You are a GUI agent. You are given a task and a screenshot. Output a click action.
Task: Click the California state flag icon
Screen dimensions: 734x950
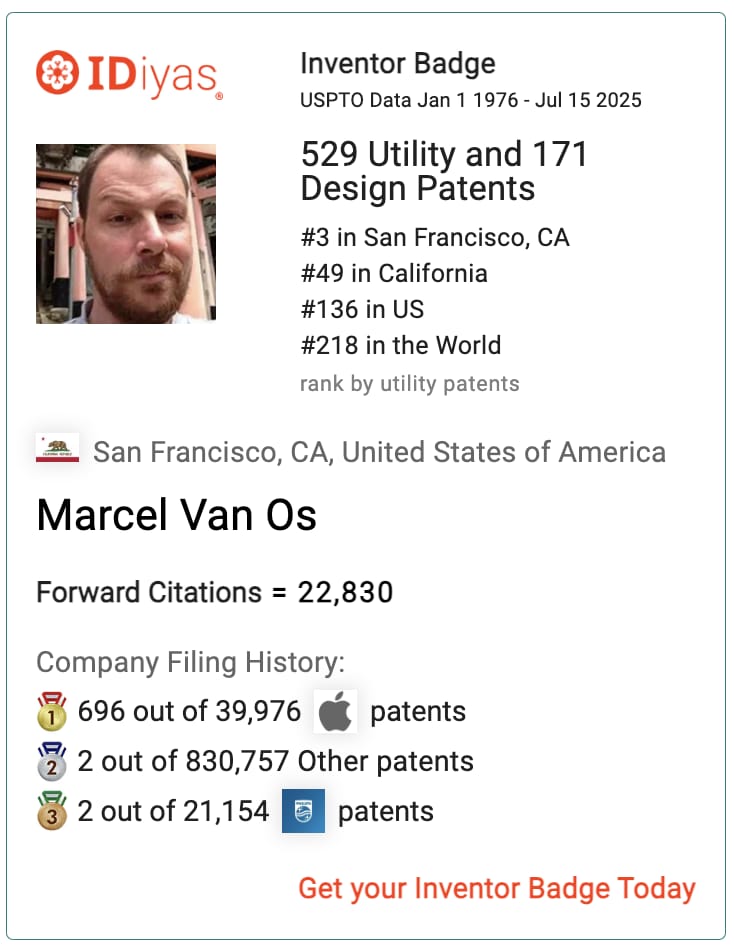point(57,448)
